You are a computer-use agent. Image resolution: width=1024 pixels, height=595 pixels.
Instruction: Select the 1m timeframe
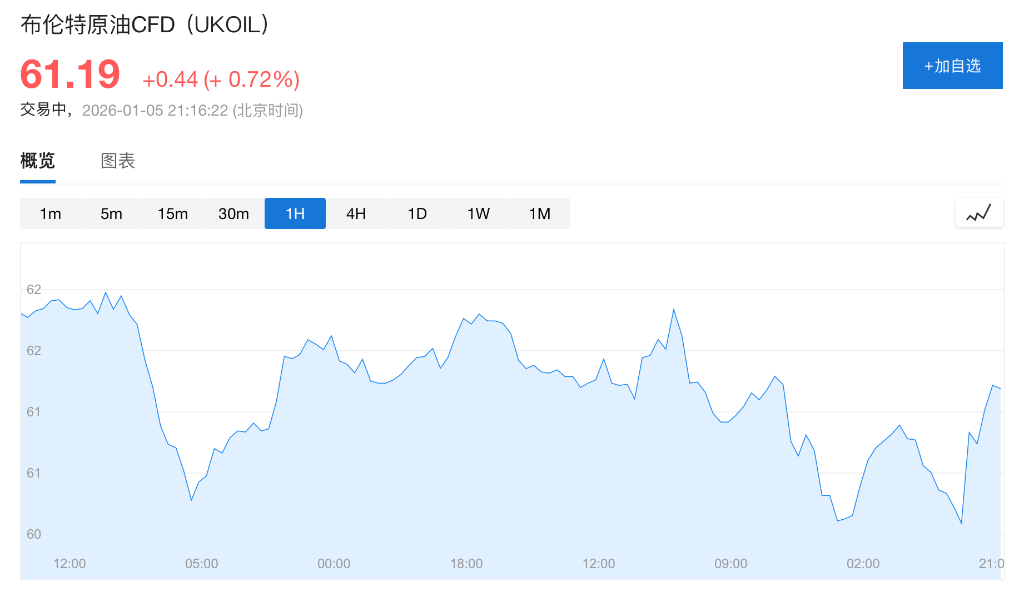tap(50, 214)
